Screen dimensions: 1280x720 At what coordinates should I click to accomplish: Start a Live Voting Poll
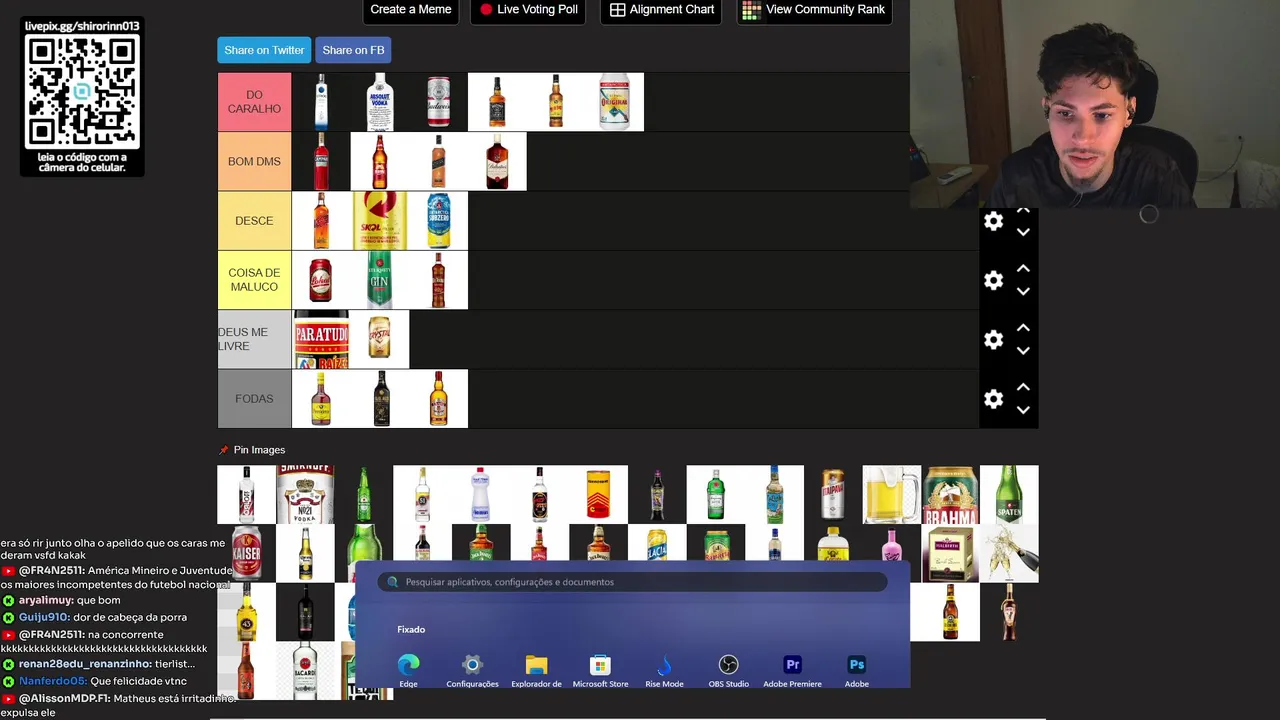[528, 10]
